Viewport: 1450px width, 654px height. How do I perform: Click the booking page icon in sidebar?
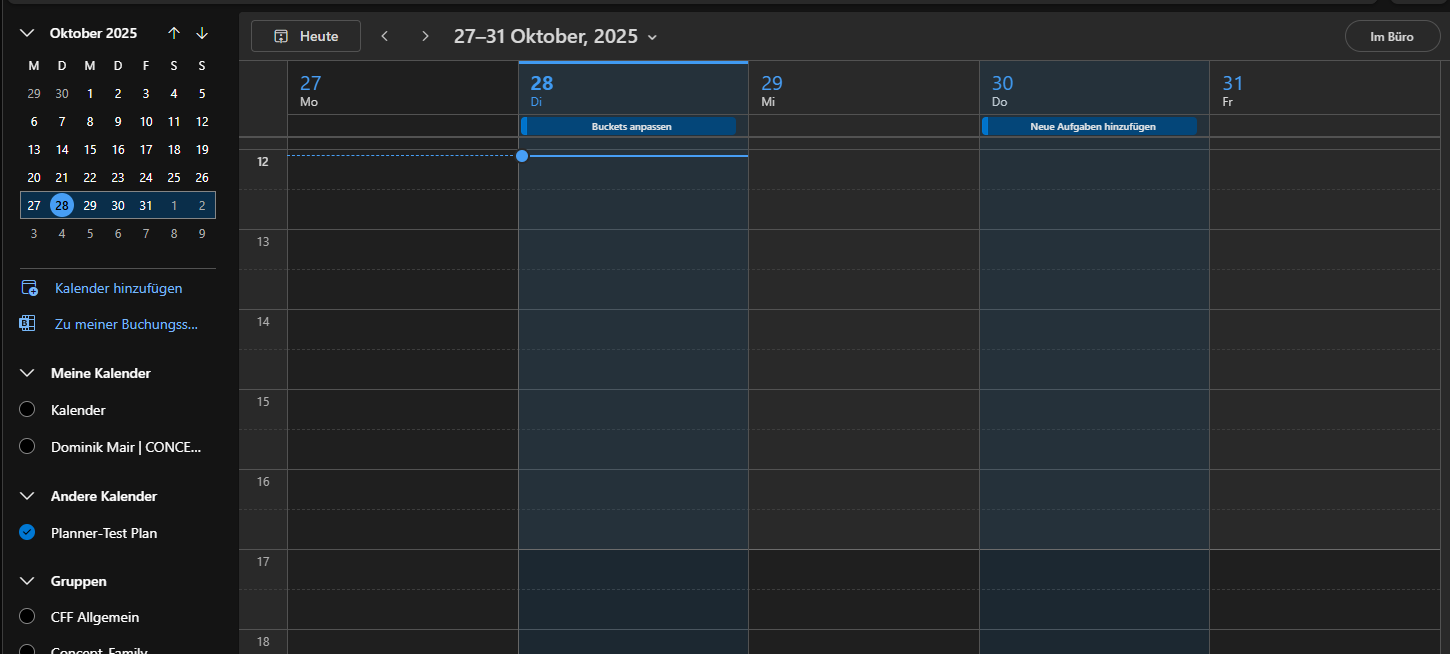pos(28,324)
